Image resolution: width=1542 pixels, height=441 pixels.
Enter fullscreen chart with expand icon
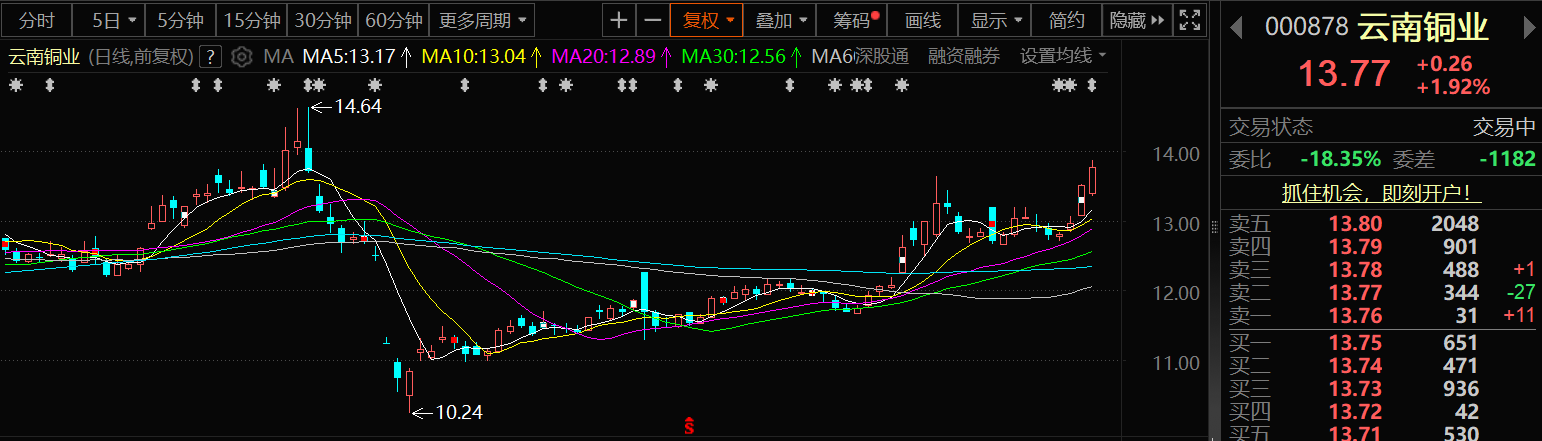click(1189, 20)
